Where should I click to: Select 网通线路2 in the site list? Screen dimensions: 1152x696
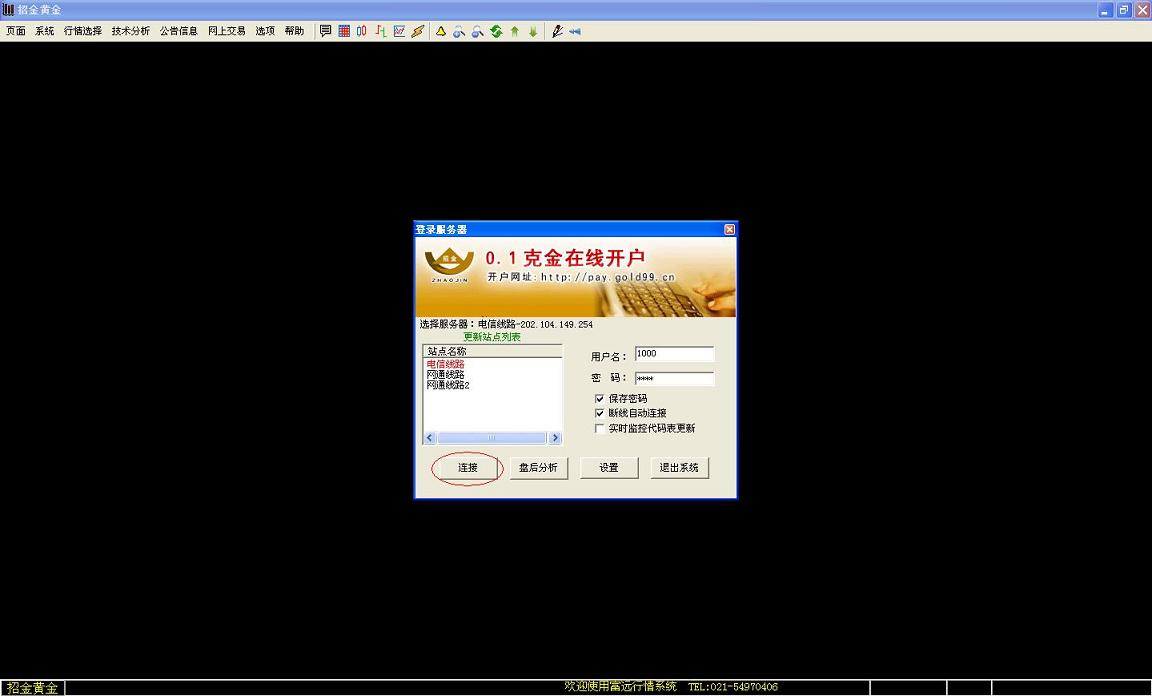tap(448, 385)
